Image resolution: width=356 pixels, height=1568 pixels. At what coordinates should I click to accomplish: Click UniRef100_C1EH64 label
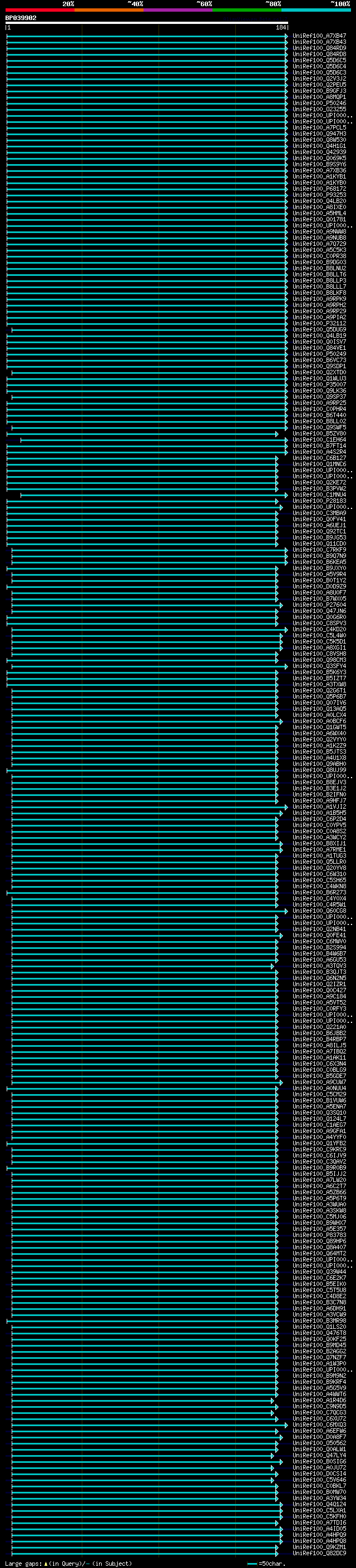[319, 439]
